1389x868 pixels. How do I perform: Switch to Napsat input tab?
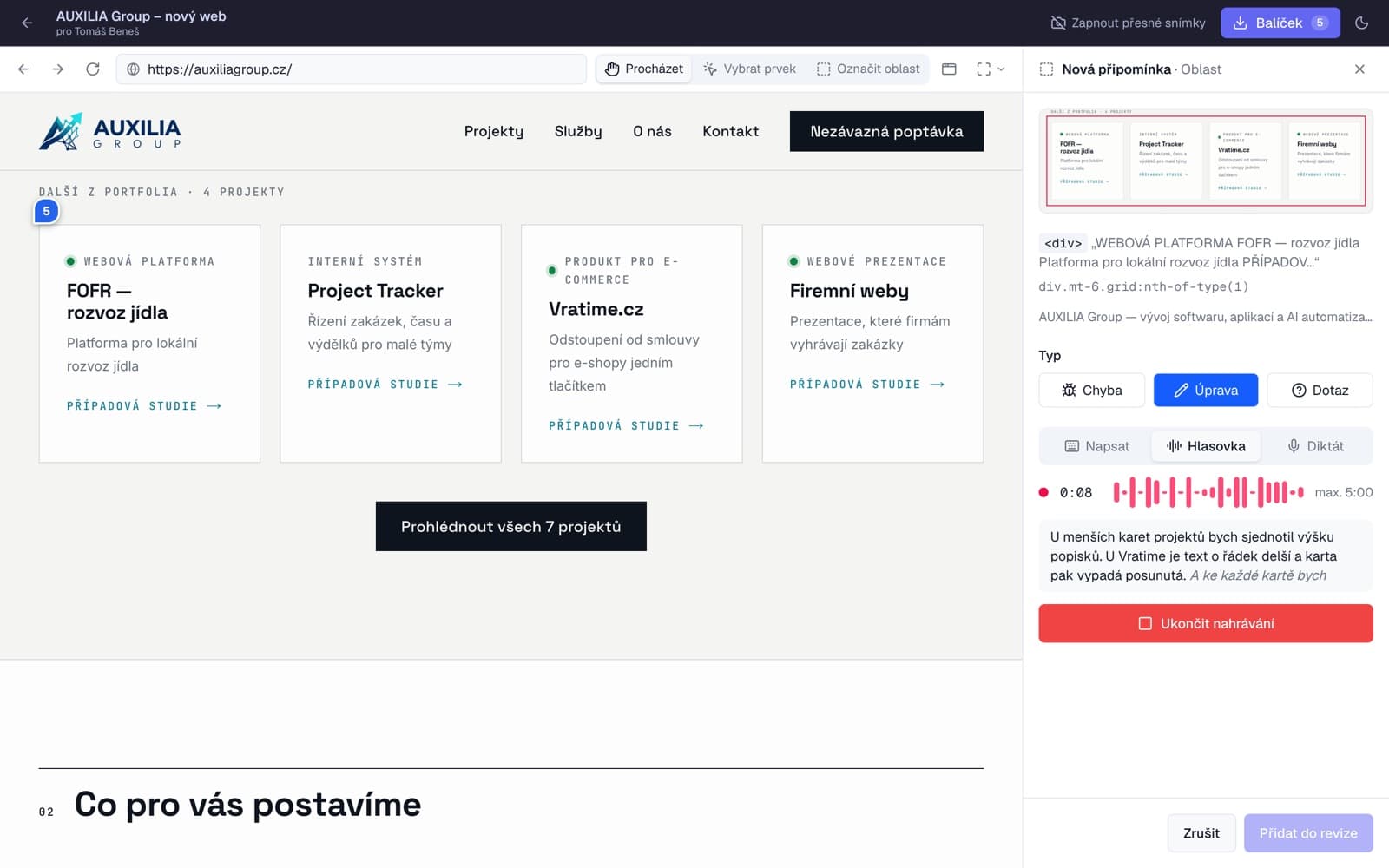pyautogui.click(x=1097, y=446)
